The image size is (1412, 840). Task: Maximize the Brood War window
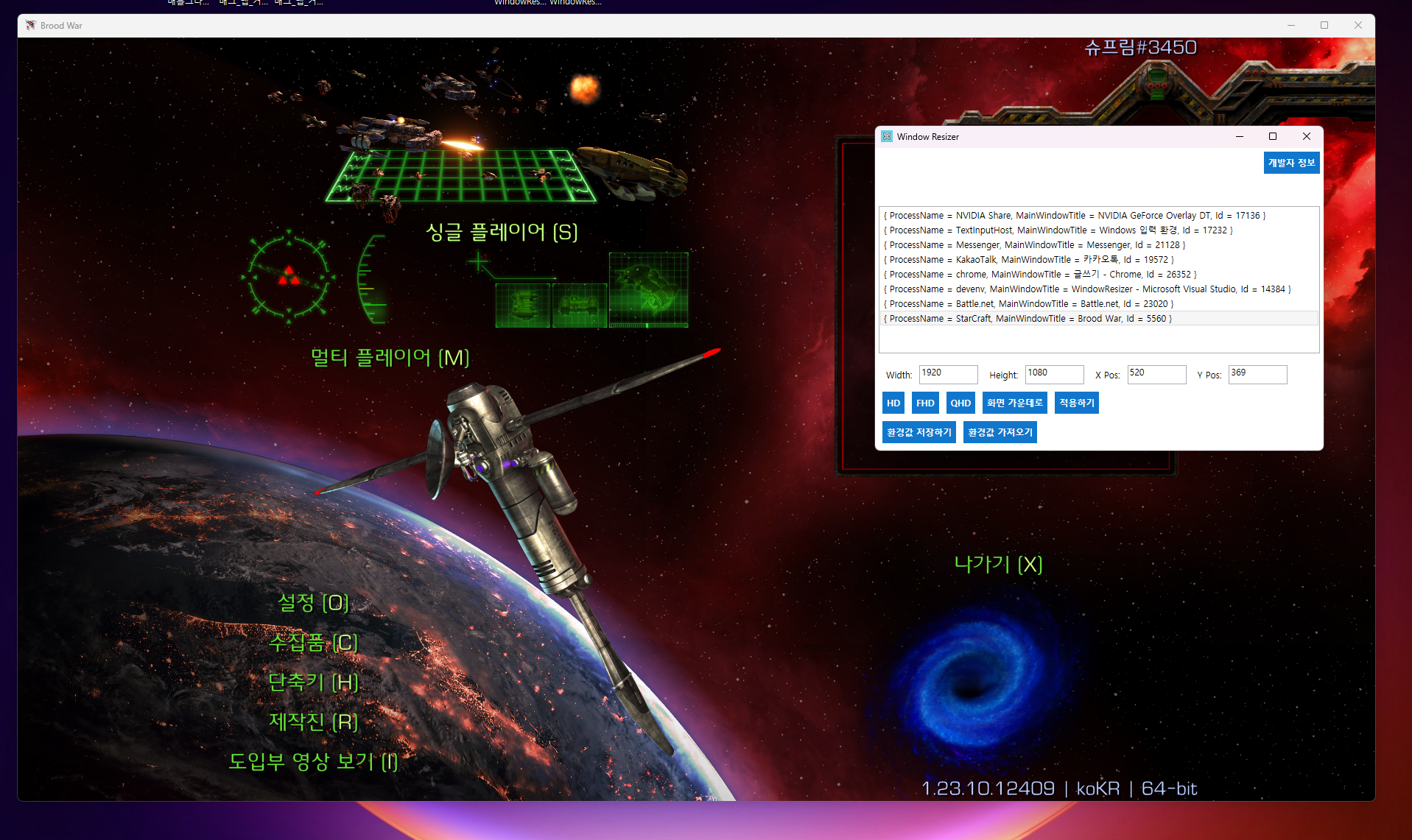(x=1324, y=25)
